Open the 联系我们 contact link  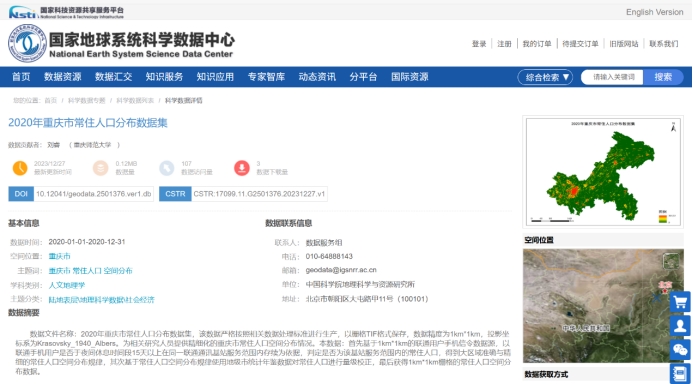663,44
